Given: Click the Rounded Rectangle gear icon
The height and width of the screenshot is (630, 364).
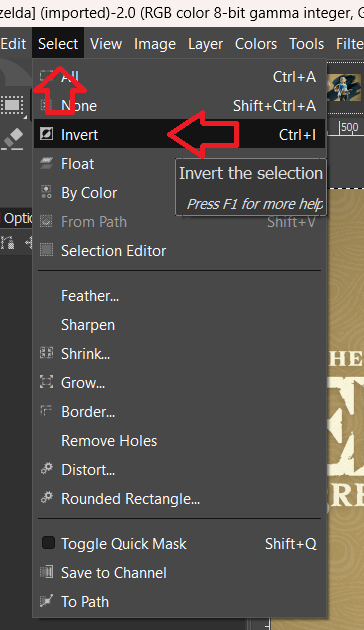Looking at the screenshot, I should [47, 497].
